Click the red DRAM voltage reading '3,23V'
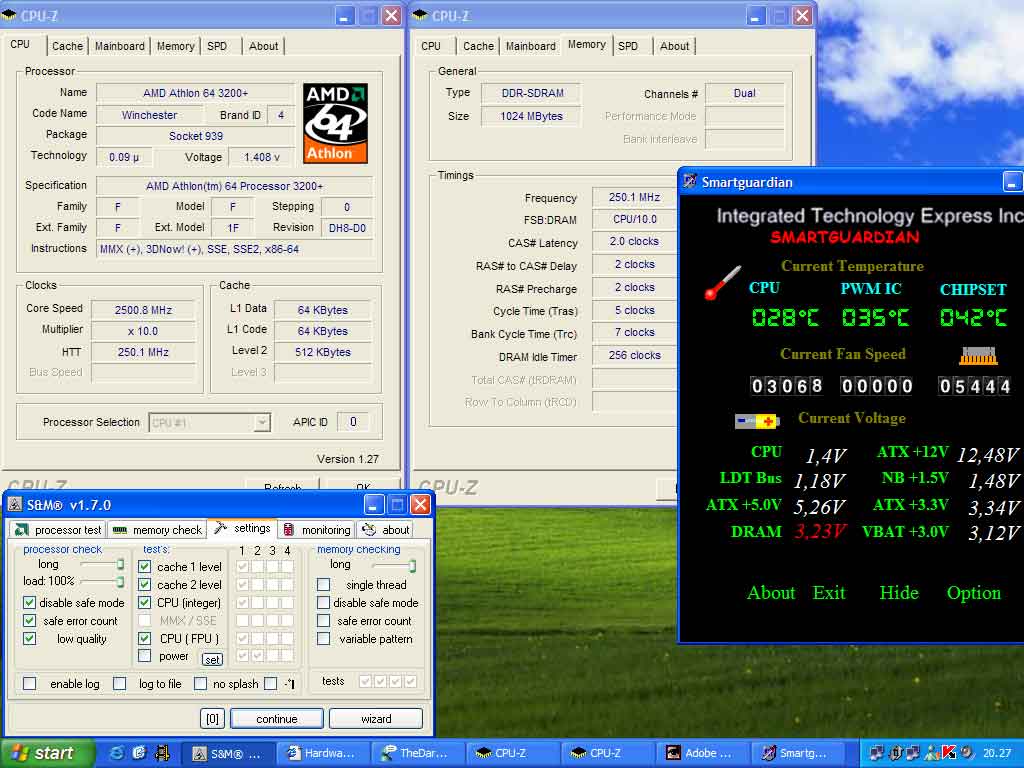1024x768 pixels. click(x=820, y=532)
